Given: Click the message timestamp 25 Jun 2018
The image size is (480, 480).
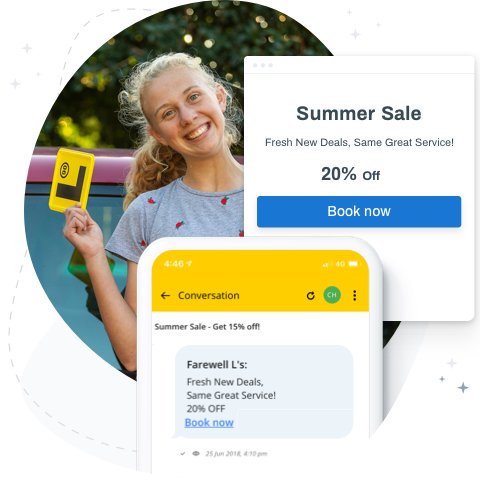Looking at the screenshot, I should coord(236,453).
